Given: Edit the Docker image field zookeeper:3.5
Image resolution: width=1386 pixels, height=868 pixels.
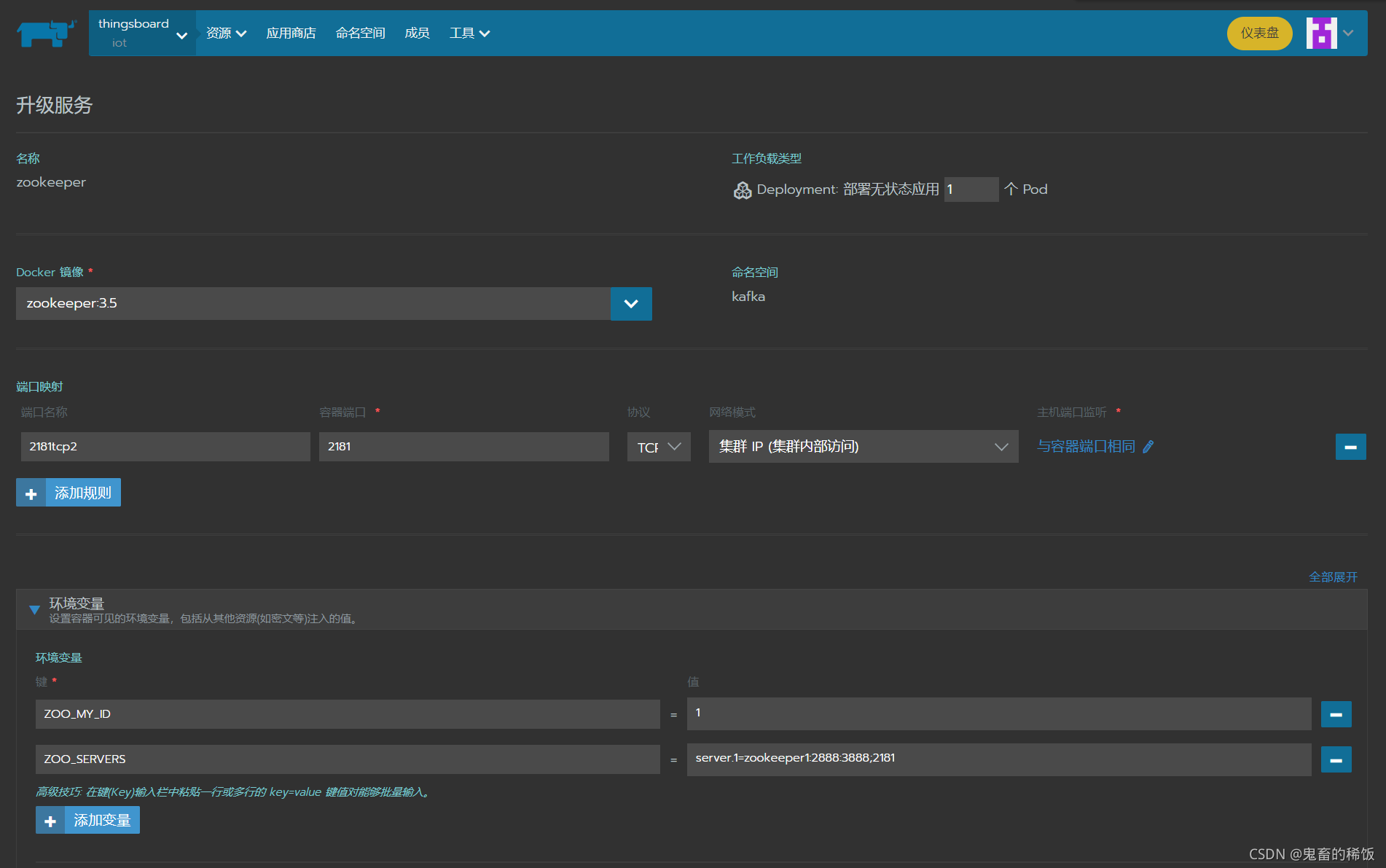Looking at the screenshot, I should click(x=313, y=303).
